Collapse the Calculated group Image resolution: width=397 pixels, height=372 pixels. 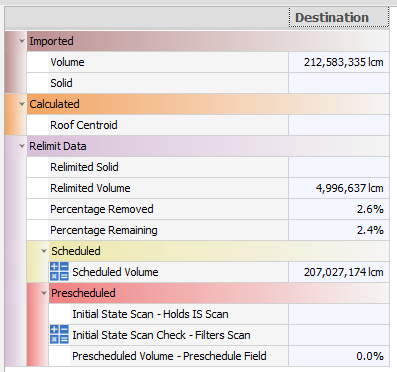[22, 104]
